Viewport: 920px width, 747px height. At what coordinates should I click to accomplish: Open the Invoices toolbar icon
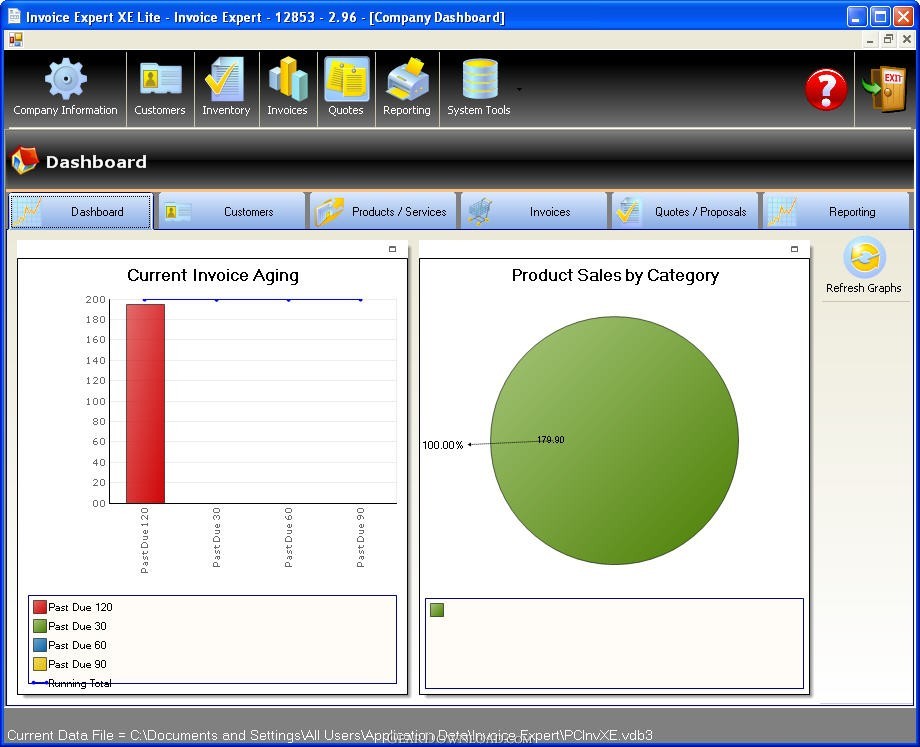(x=288, y=87)
